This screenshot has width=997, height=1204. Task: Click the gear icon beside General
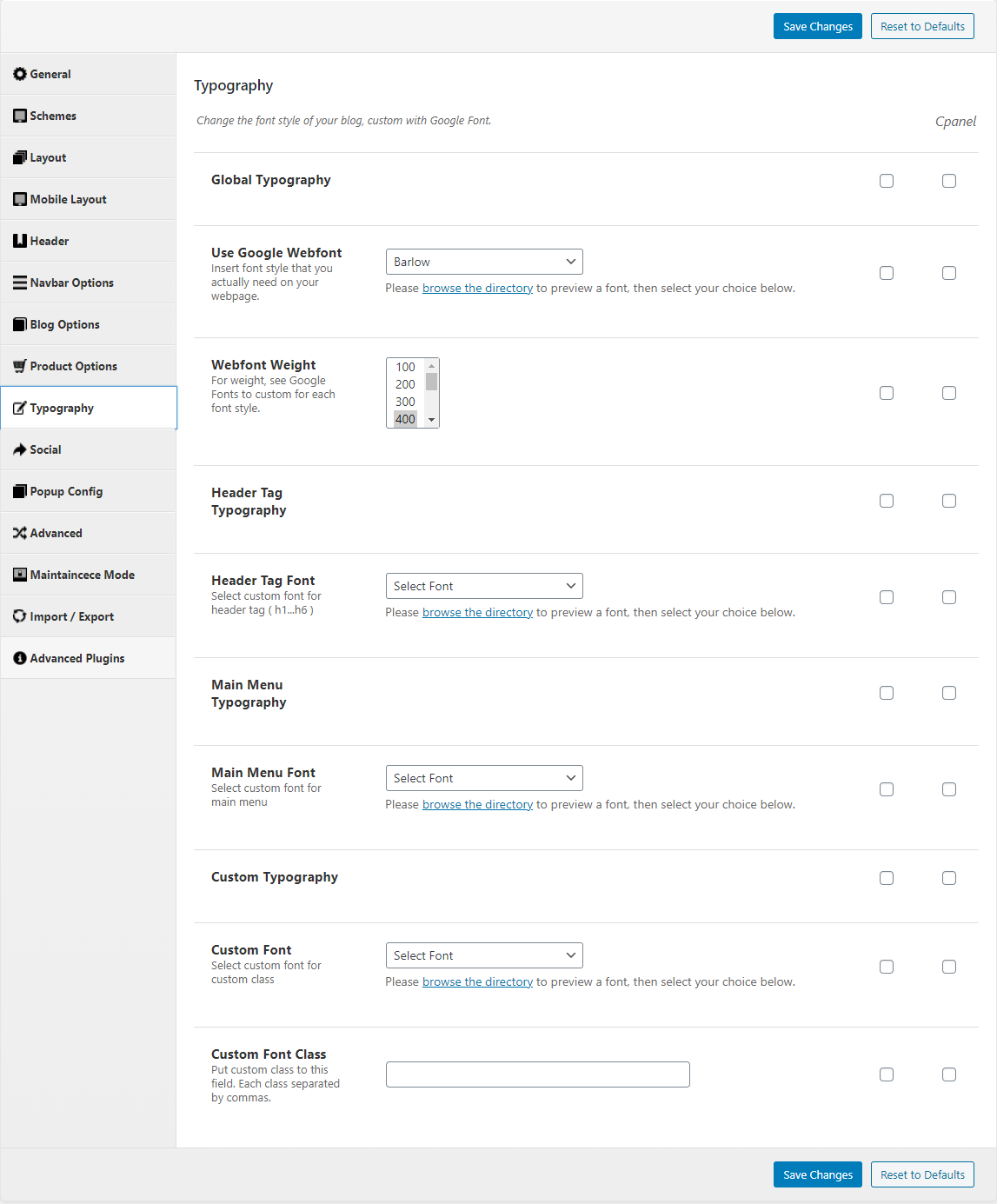[x=20, y=74]
